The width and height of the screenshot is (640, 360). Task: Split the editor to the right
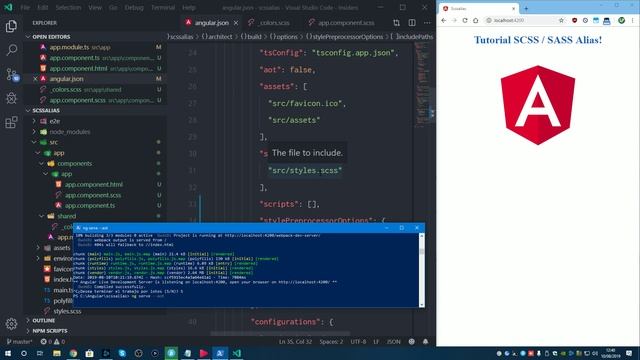click(412, 23)
